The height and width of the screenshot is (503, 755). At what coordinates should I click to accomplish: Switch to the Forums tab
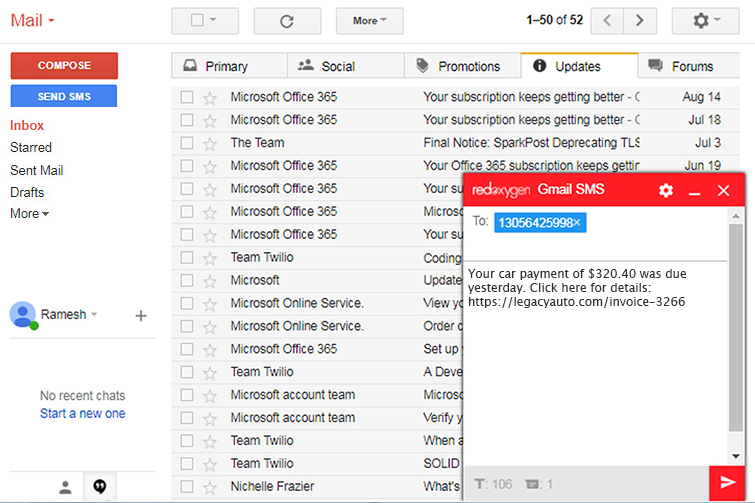[689, 66]
